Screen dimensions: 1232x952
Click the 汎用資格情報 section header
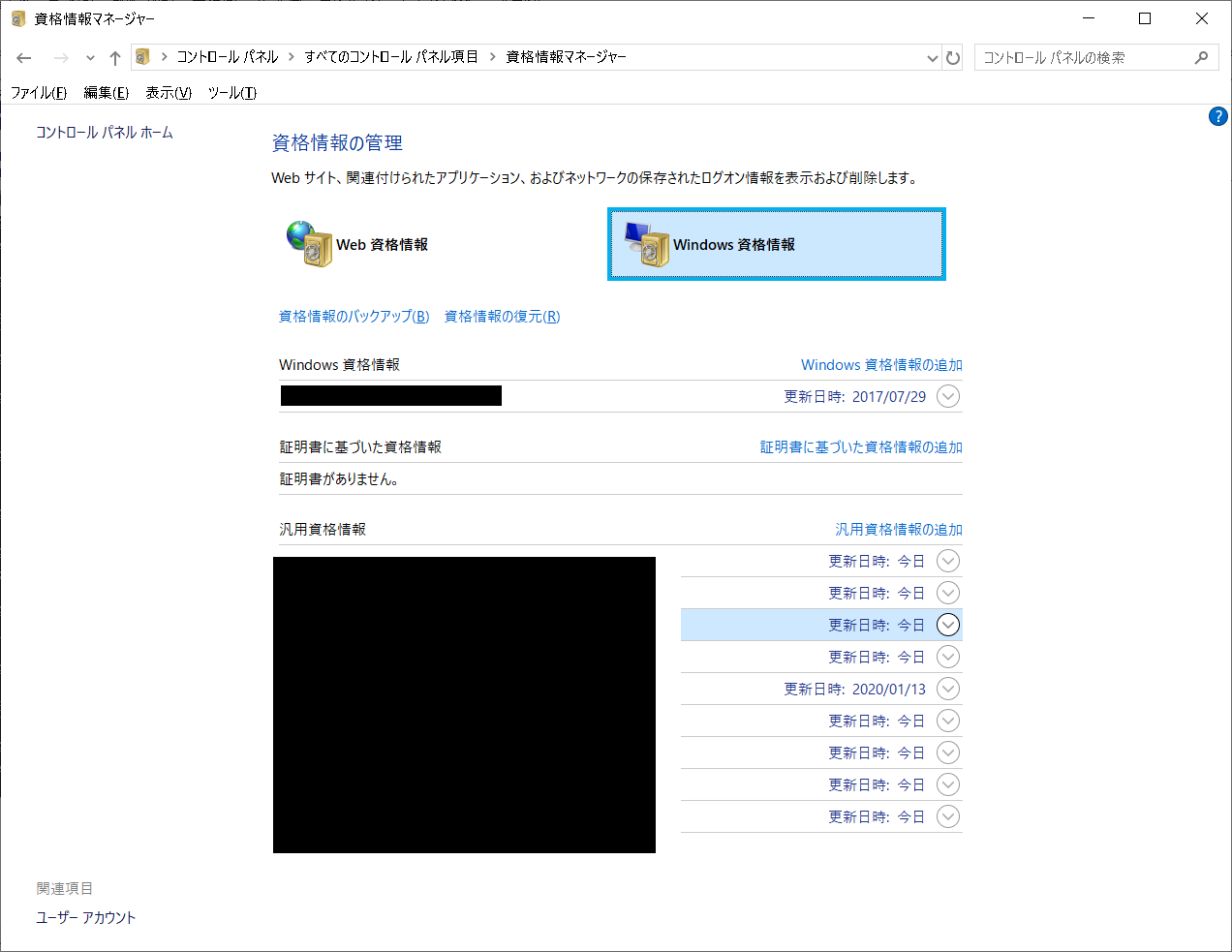323,530
